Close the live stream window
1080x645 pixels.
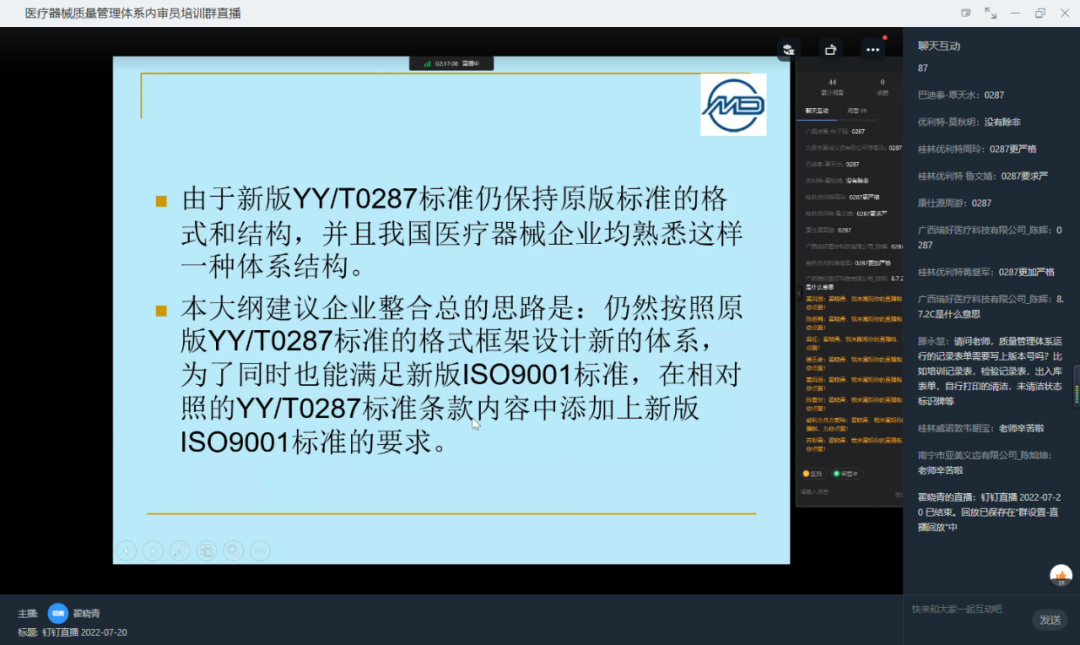click(x=1065, y=13)
